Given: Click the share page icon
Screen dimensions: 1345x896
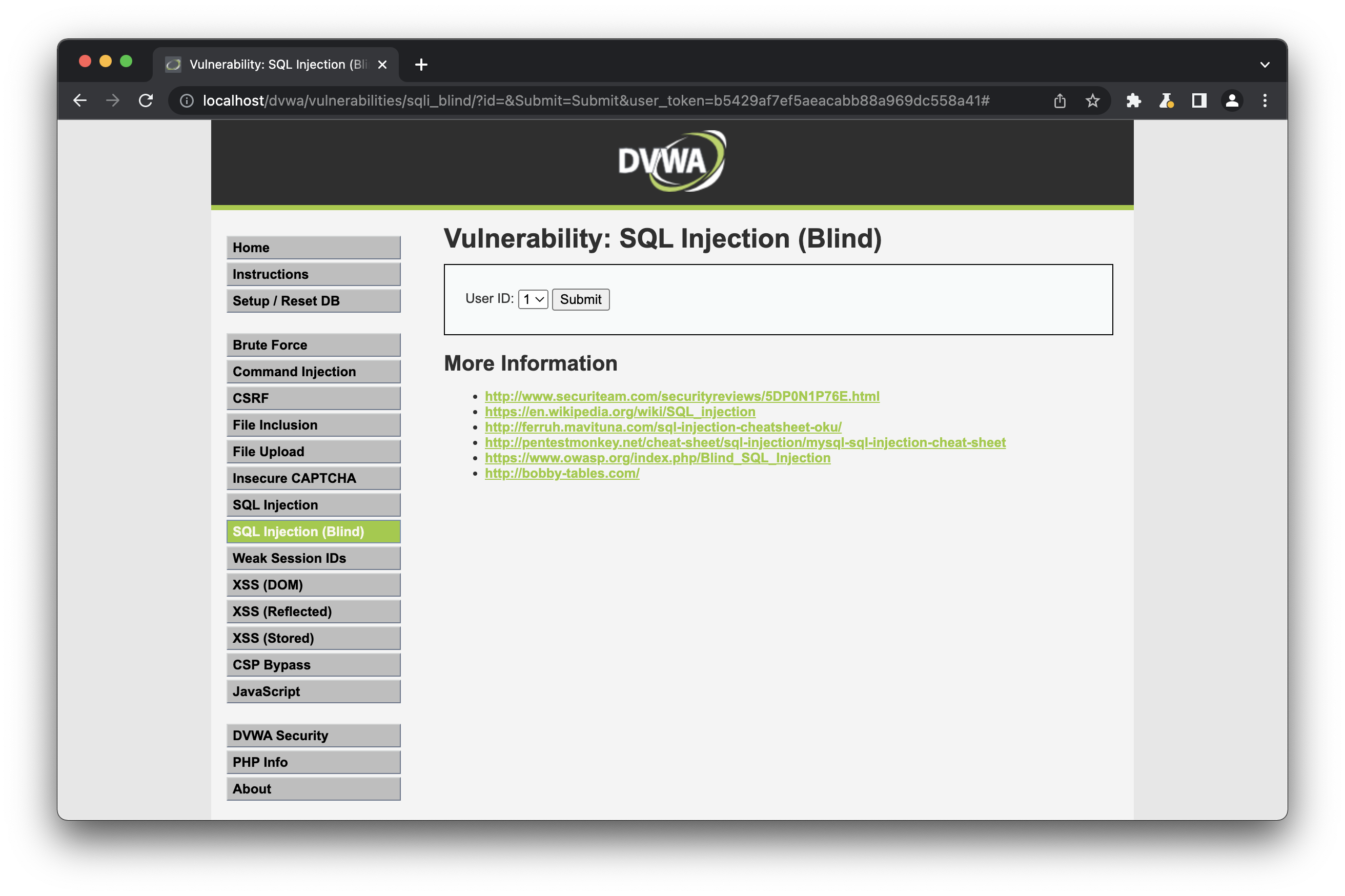Looking at the screenshot, I should click(x=1059, y=100).
